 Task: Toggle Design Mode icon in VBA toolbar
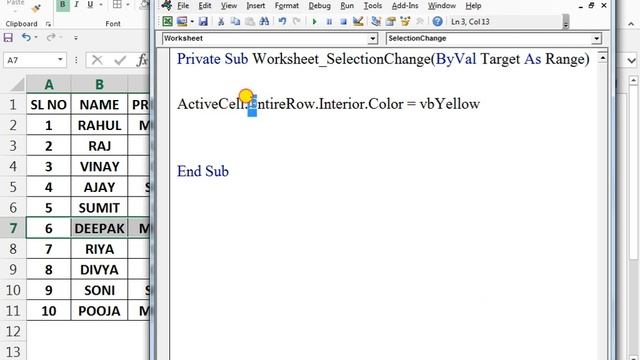(x=358, y=22)
